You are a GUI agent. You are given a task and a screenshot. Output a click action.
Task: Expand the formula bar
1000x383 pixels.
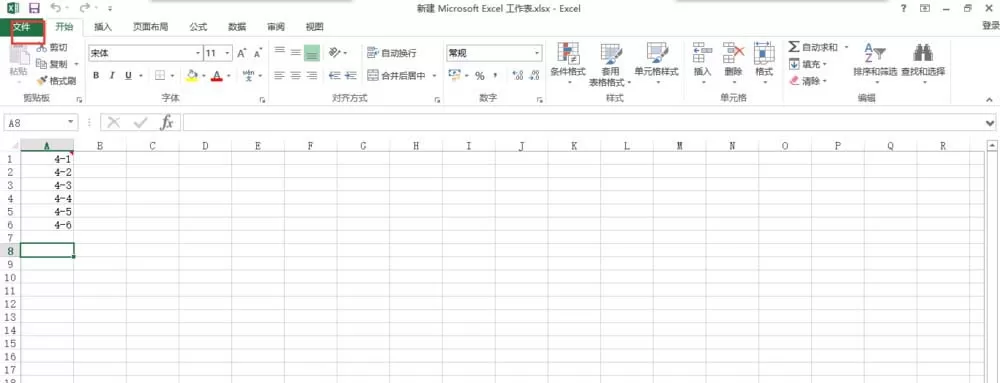click(990, 123)
